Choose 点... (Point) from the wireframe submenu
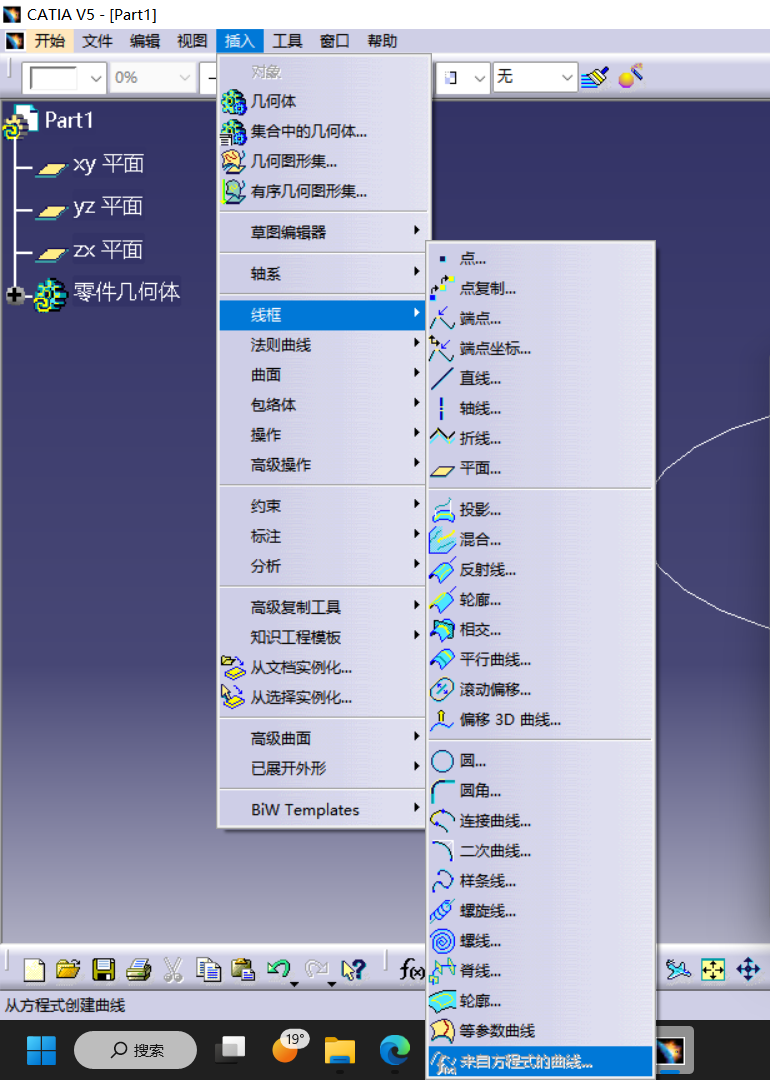The height and width of the screenshot is (1080, 770). pos(540,258)
